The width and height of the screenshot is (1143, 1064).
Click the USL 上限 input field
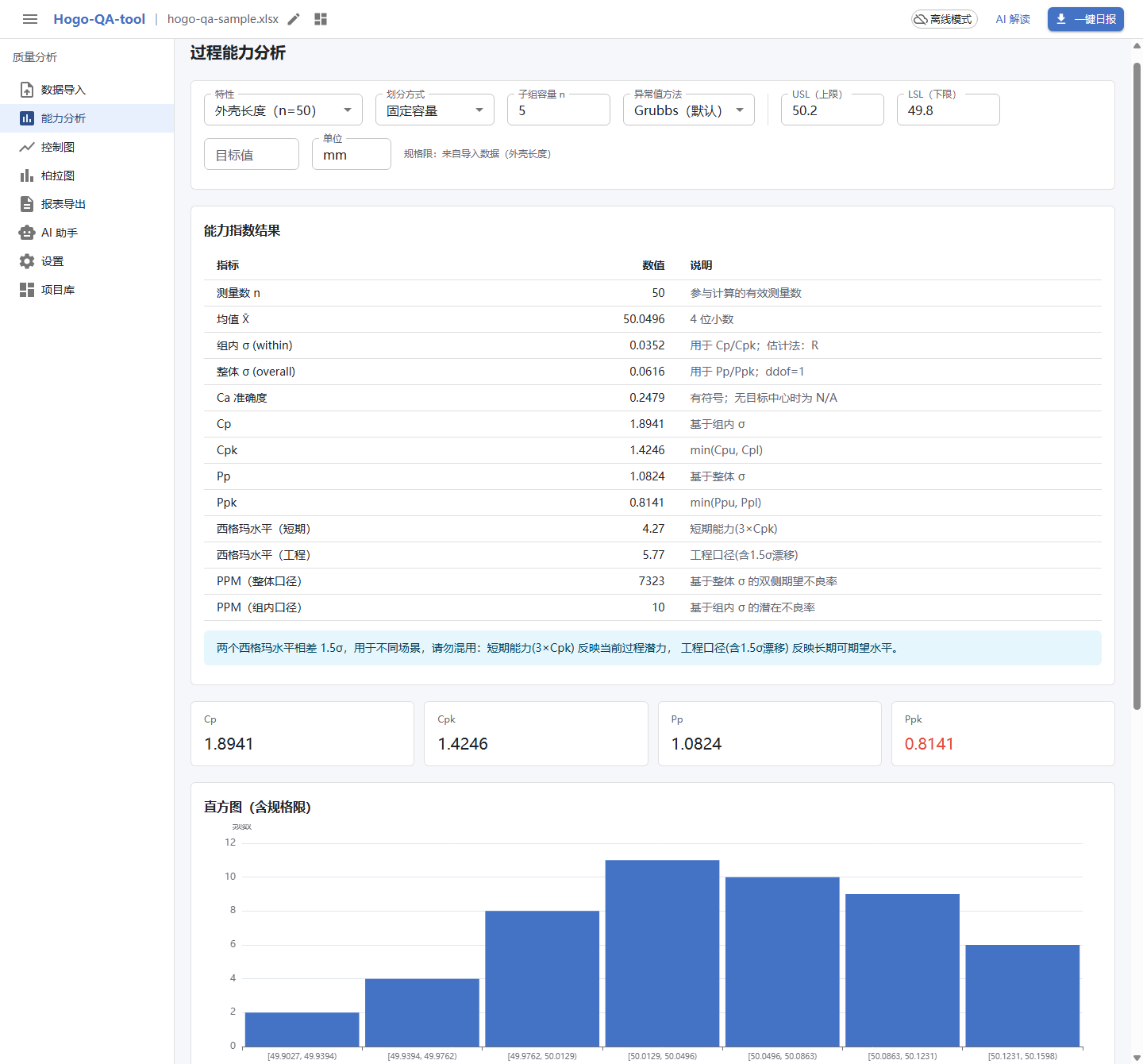[x=833, y=110]
